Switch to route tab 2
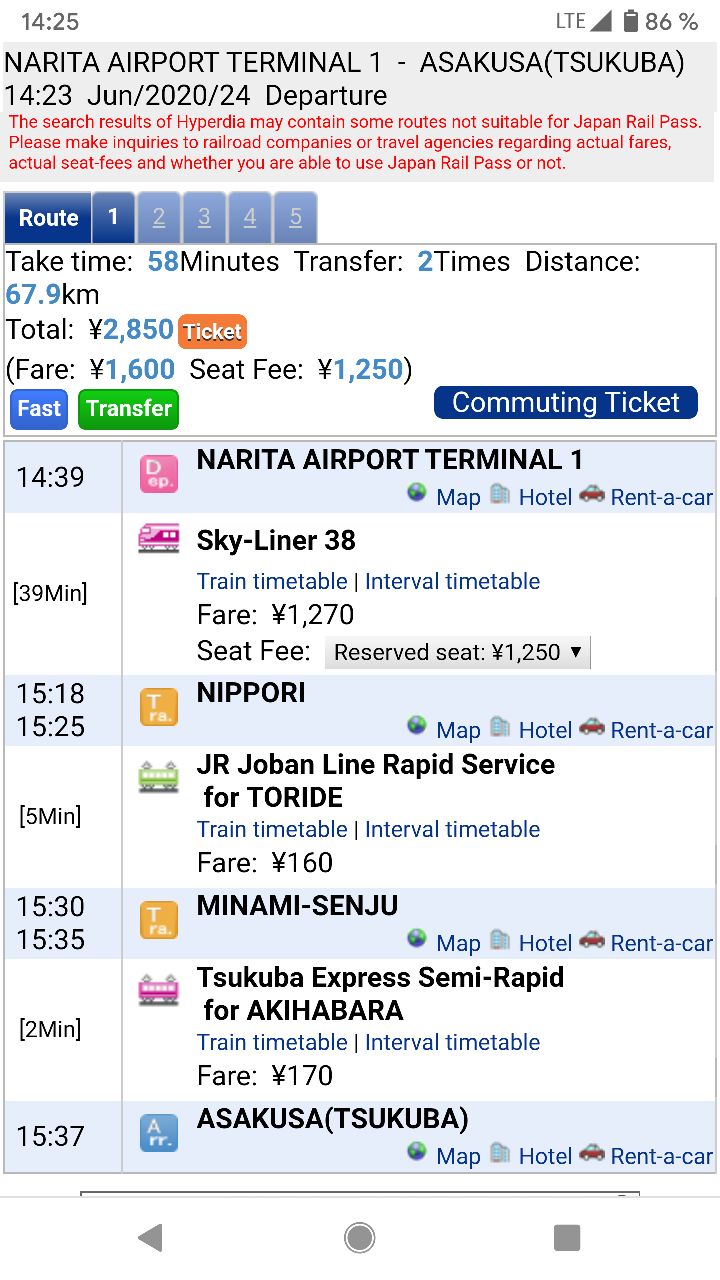 click(159, 217)
